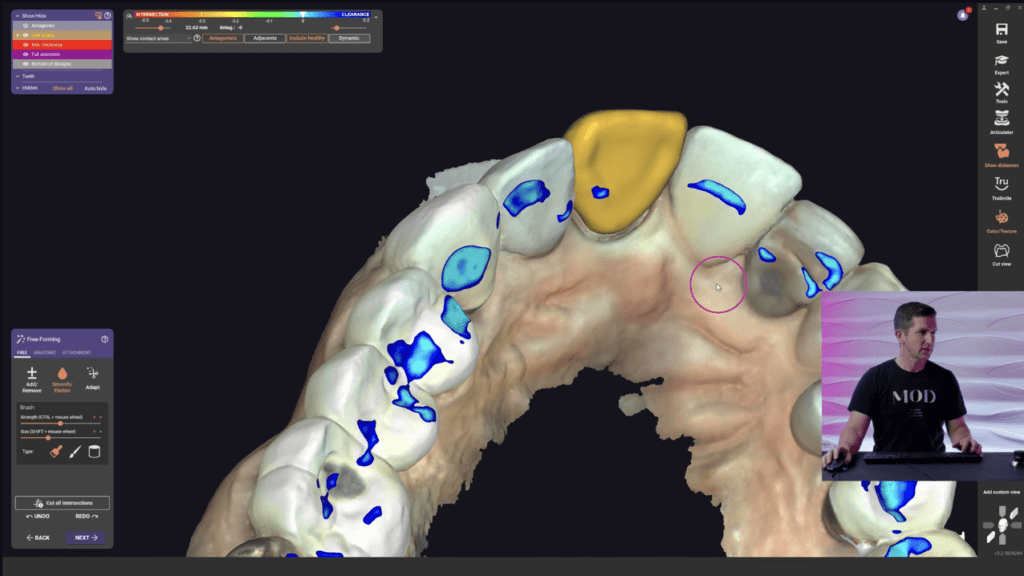Viewport: 1024px width, 576px height.
Task: Hide the Min. thickness overlay
Action: click(x=26, y=45)
